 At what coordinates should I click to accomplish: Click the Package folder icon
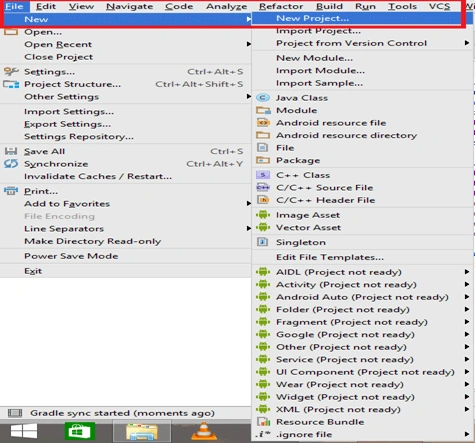(x=263, y=160)
